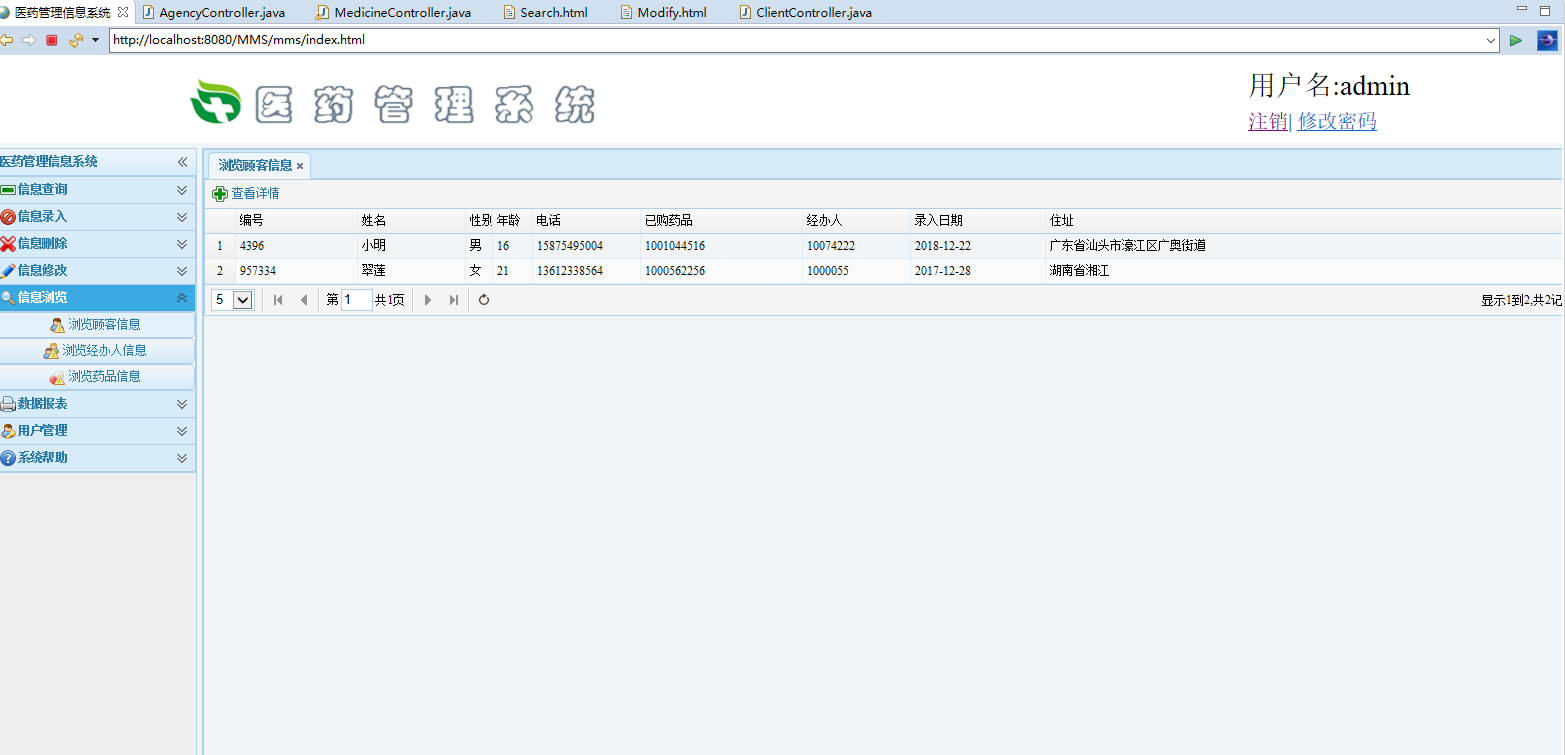Click the address 广东省汕头市濠江区广奥街道
Image resolution: width=1565 pixels, height=755 pixels.
1128,246
